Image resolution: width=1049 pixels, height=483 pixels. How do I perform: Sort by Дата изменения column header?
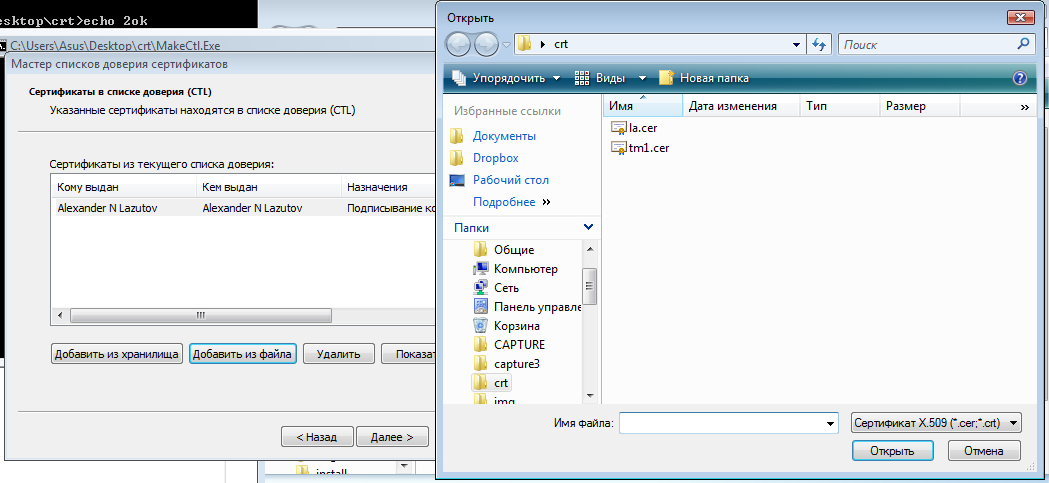point(741,106)
